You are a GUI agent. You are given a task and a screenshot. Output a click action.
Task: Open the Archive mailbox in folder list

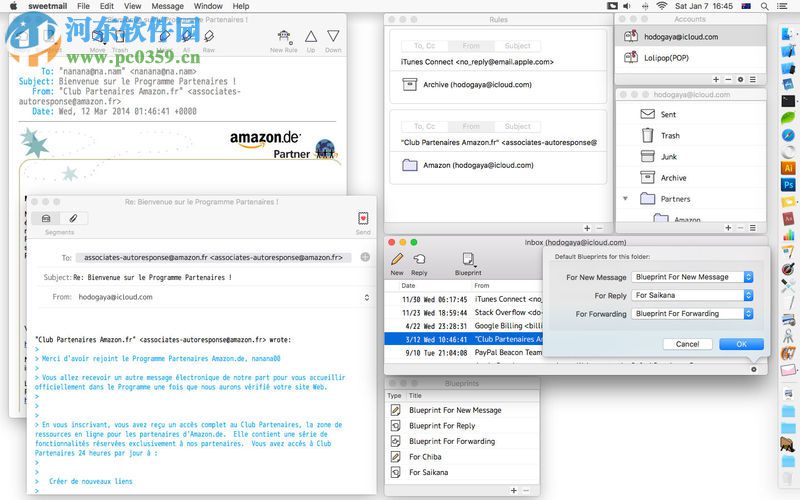(691, 178)
